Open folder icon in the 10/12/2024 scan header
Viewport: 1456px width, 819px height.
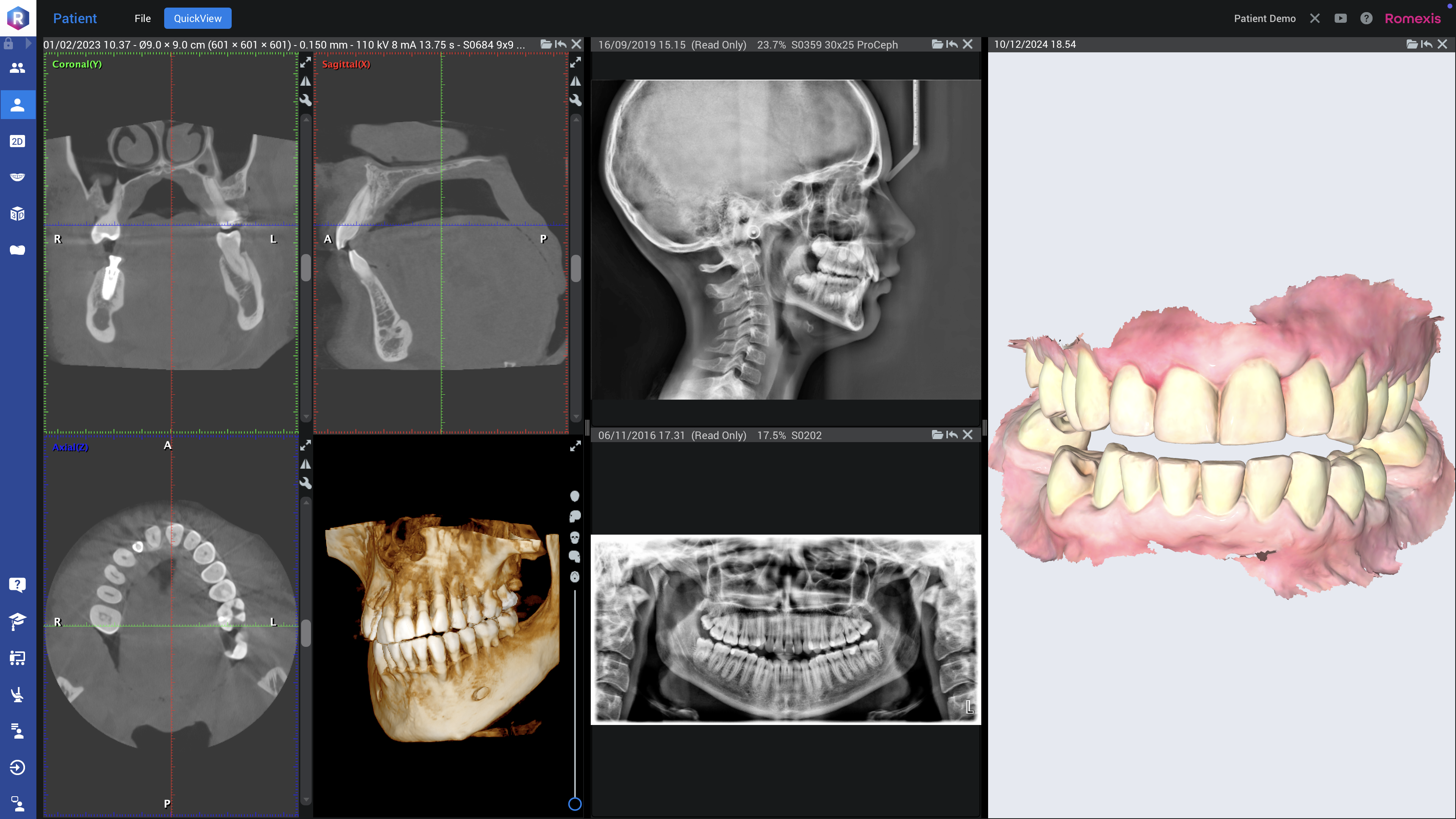(x=1412, y=44)
